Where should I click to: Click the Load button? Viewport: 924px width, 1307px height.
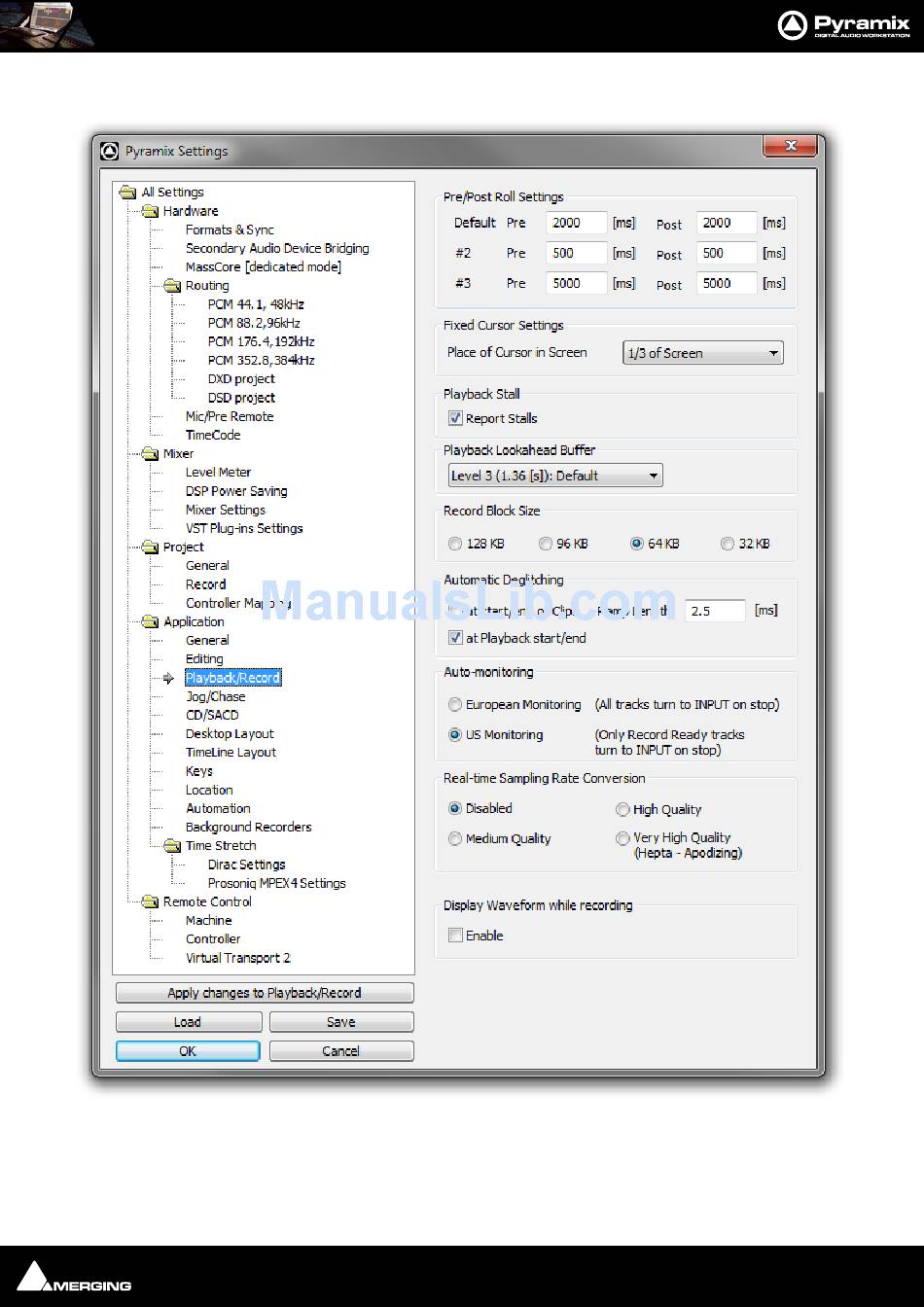[x=189, y=1022]
